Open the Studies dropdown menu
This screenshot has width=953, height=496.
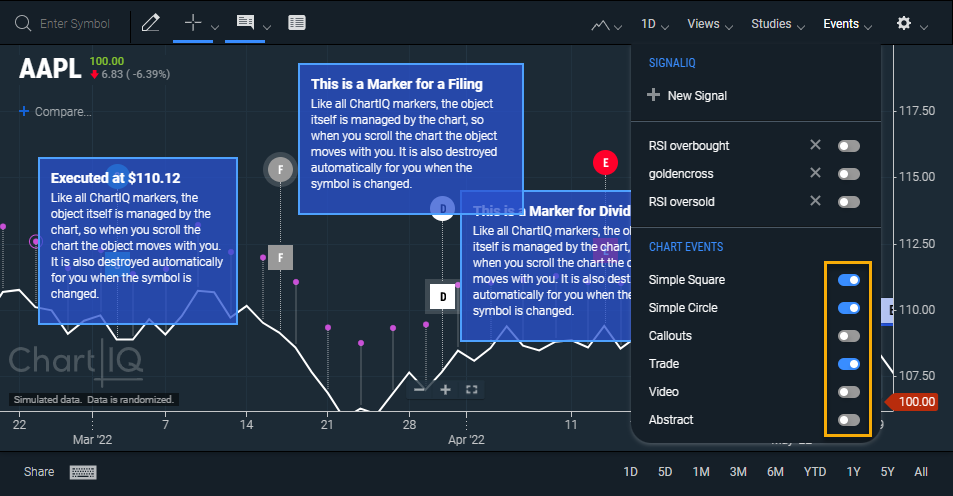777,24
